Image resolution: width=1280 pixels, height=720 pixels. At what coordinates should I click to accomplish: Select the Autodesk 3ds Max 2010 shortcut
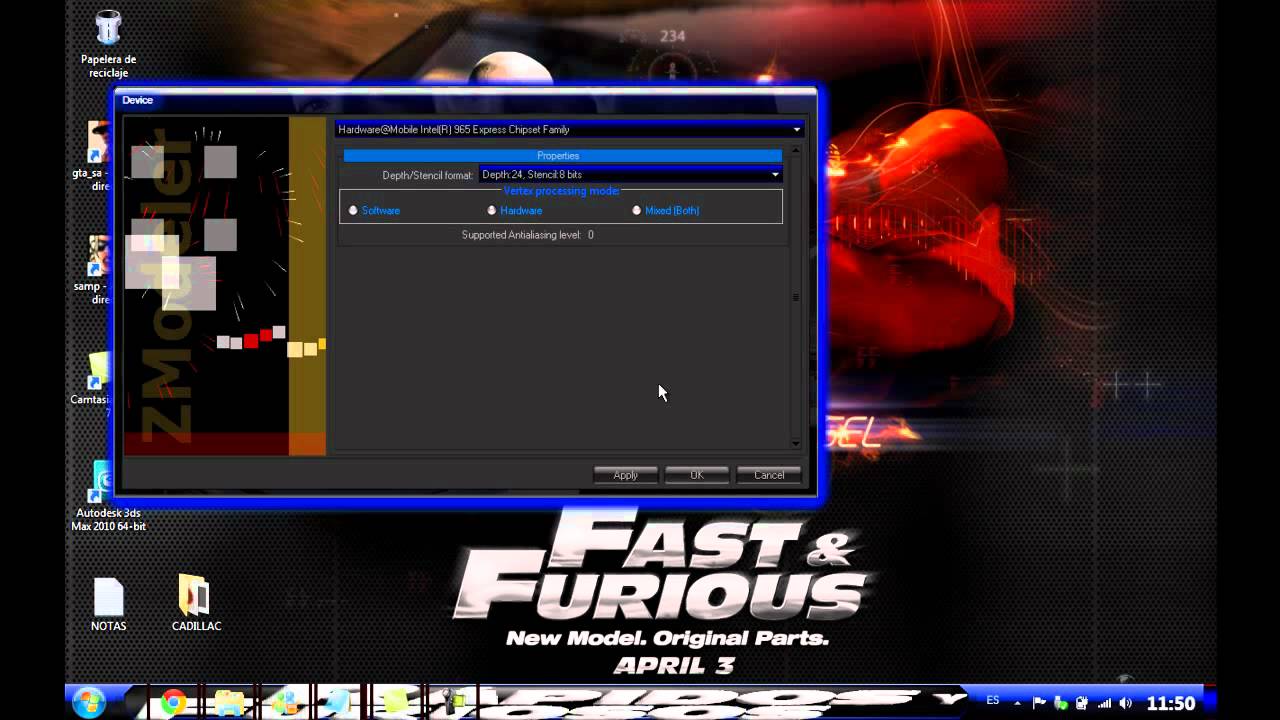(108, 497)
